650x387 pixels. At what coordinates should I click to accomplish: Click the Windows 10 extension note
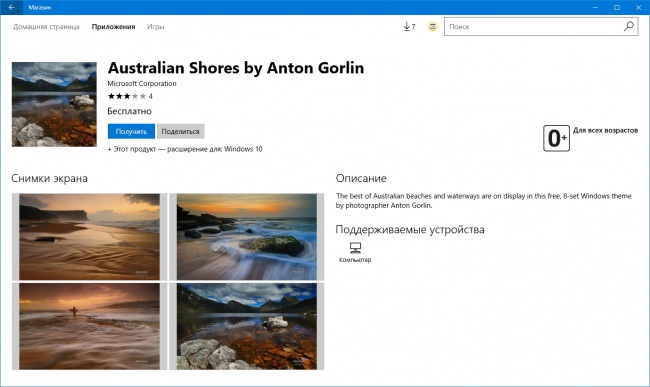coord(185,149)
